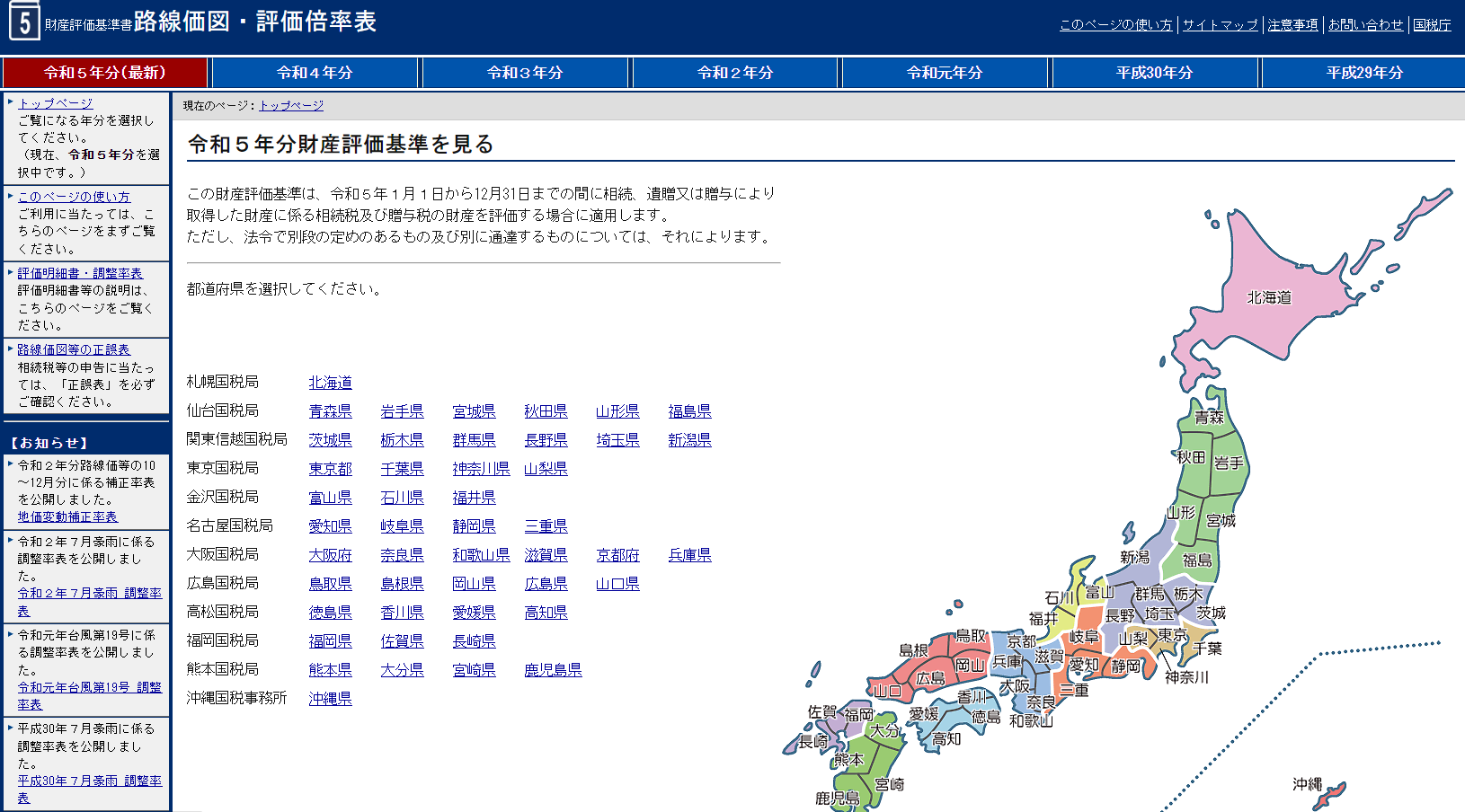Select the 宮城県 link
The width and height of the screenshot is (1465, 812).
475,411
